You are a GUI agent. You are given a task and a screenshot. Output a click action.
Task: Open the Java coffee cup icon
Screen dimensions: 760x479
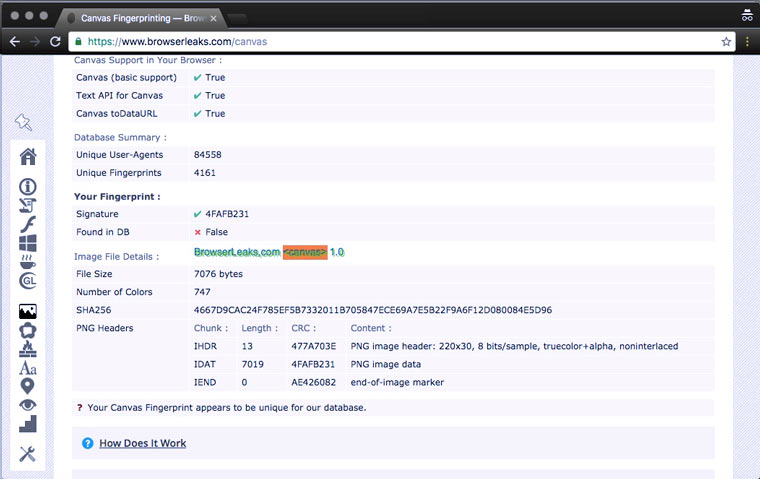[27, 262]
